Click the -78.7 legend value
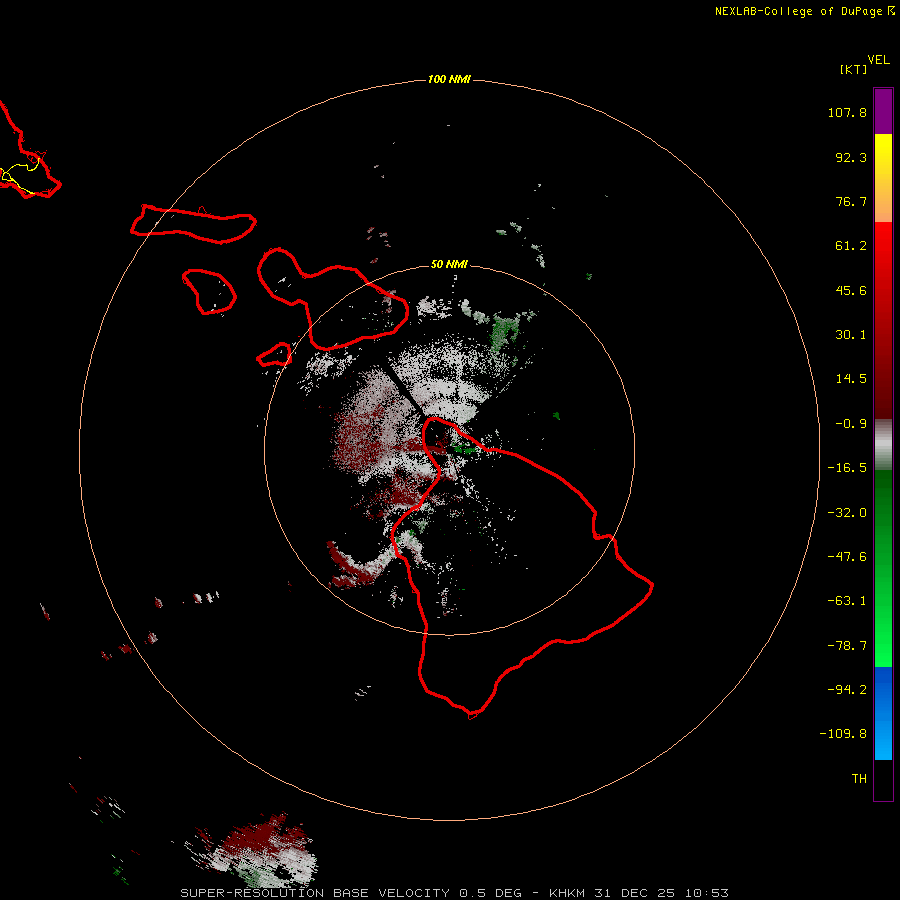Viewport: 900px width, 900px height. (x=847, y=646)
